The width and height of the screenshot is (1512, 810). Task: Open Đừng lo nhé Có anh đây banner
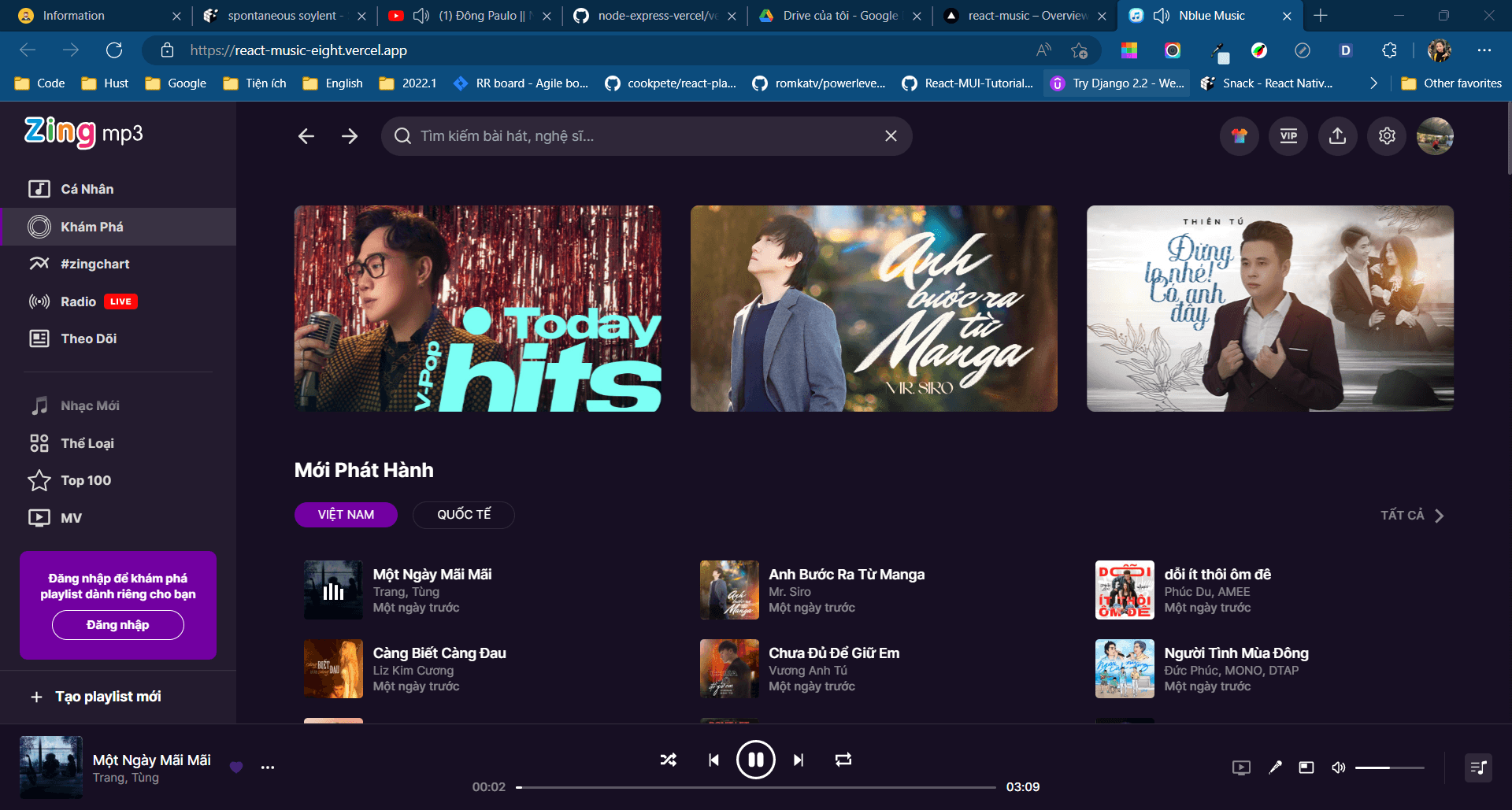[1270, 309]
